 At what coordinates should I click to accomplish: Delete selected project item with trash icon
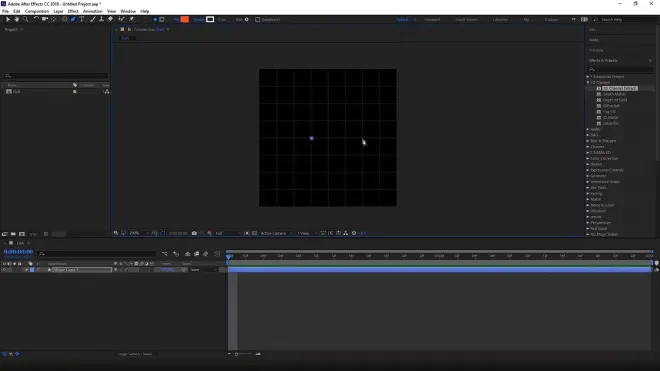46,234
